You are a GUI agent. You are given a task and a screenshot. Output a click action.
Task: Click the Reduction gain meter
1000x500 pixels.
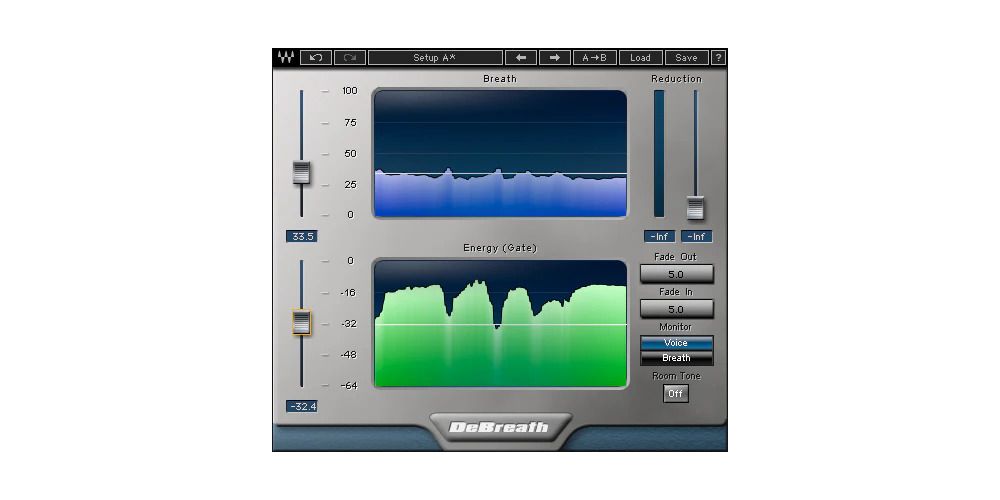point(659,153)
